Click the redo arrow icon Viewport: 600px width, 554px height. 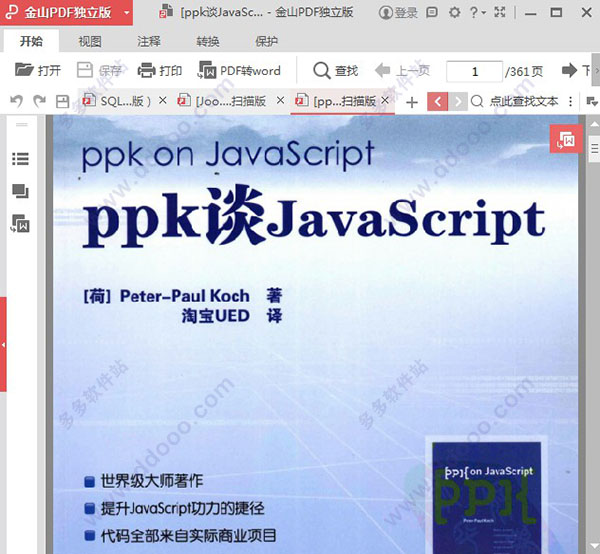pyautogui.click(x=39, y=101)
